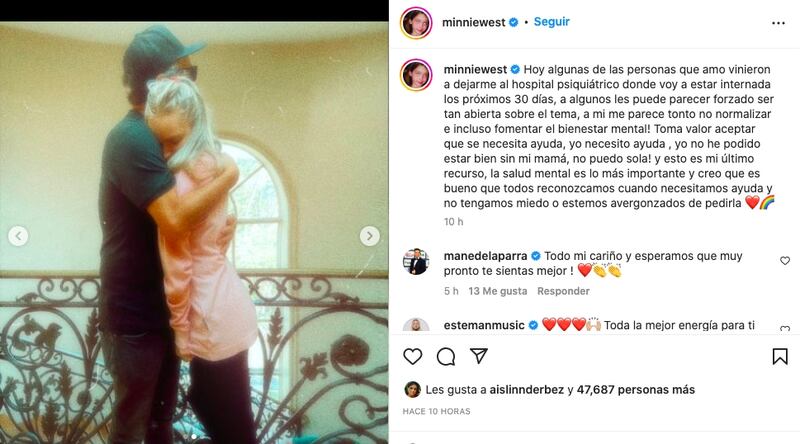Open comments with the speech bubble icon
The width and height of the screenshot is (800, 444).
[x=445, y=356]
